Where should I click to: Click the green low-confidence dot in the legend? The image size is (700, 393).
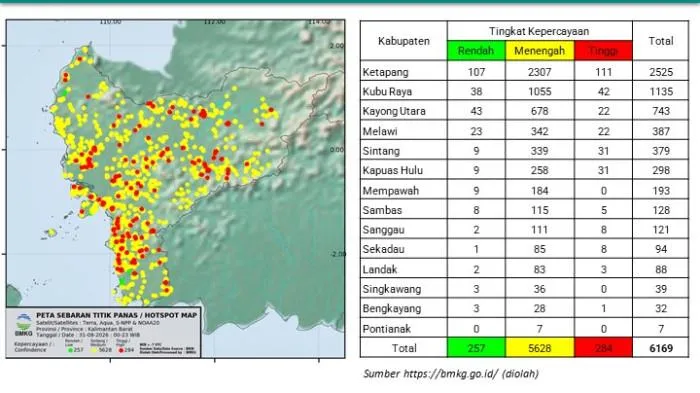(x=70, y=350)
